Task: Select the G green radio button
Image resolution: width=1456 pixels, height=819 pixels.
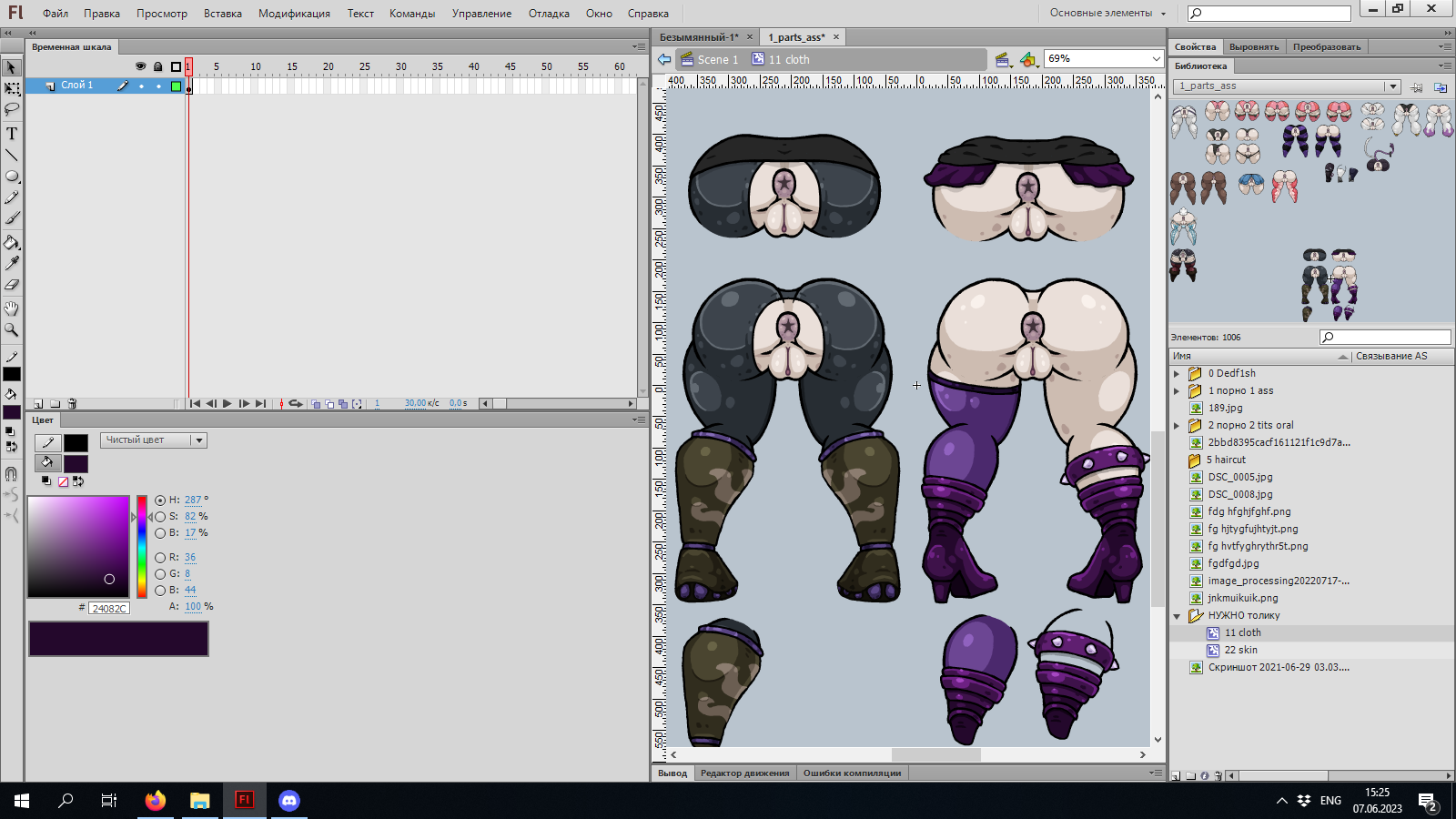Action: 160,574
